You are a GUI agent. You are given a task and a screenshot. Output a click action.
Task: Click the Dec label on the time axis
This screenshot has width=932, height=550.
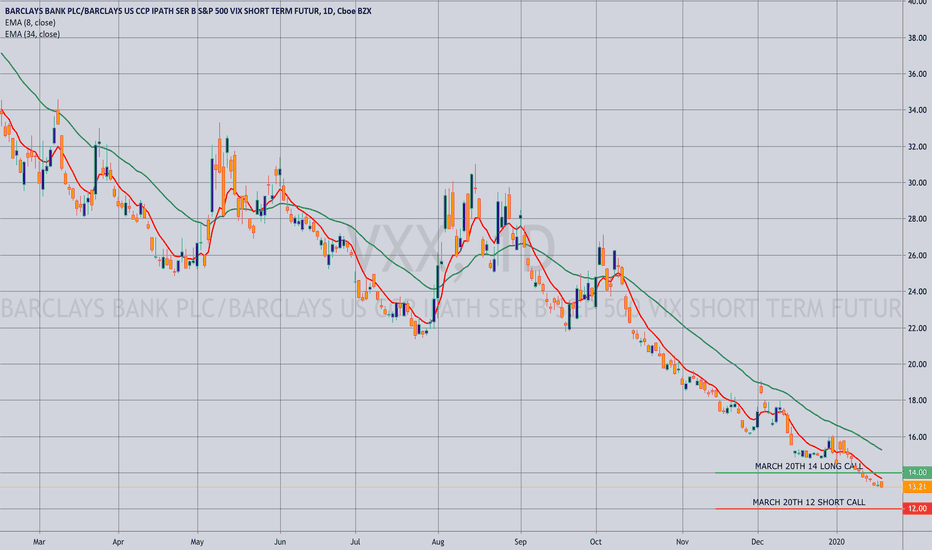[x=757, y=542]
